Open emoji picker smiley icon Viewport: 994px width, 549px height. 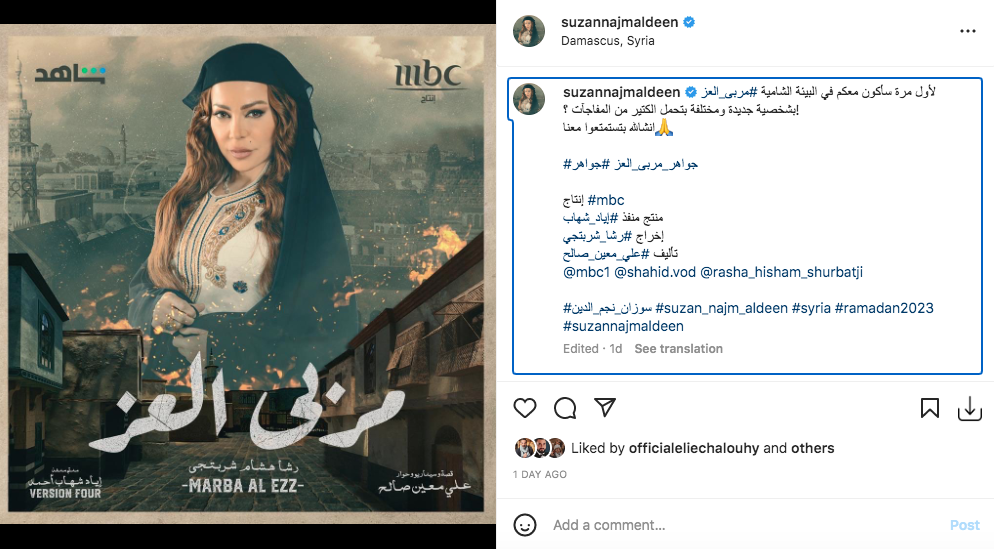[525, 525]
